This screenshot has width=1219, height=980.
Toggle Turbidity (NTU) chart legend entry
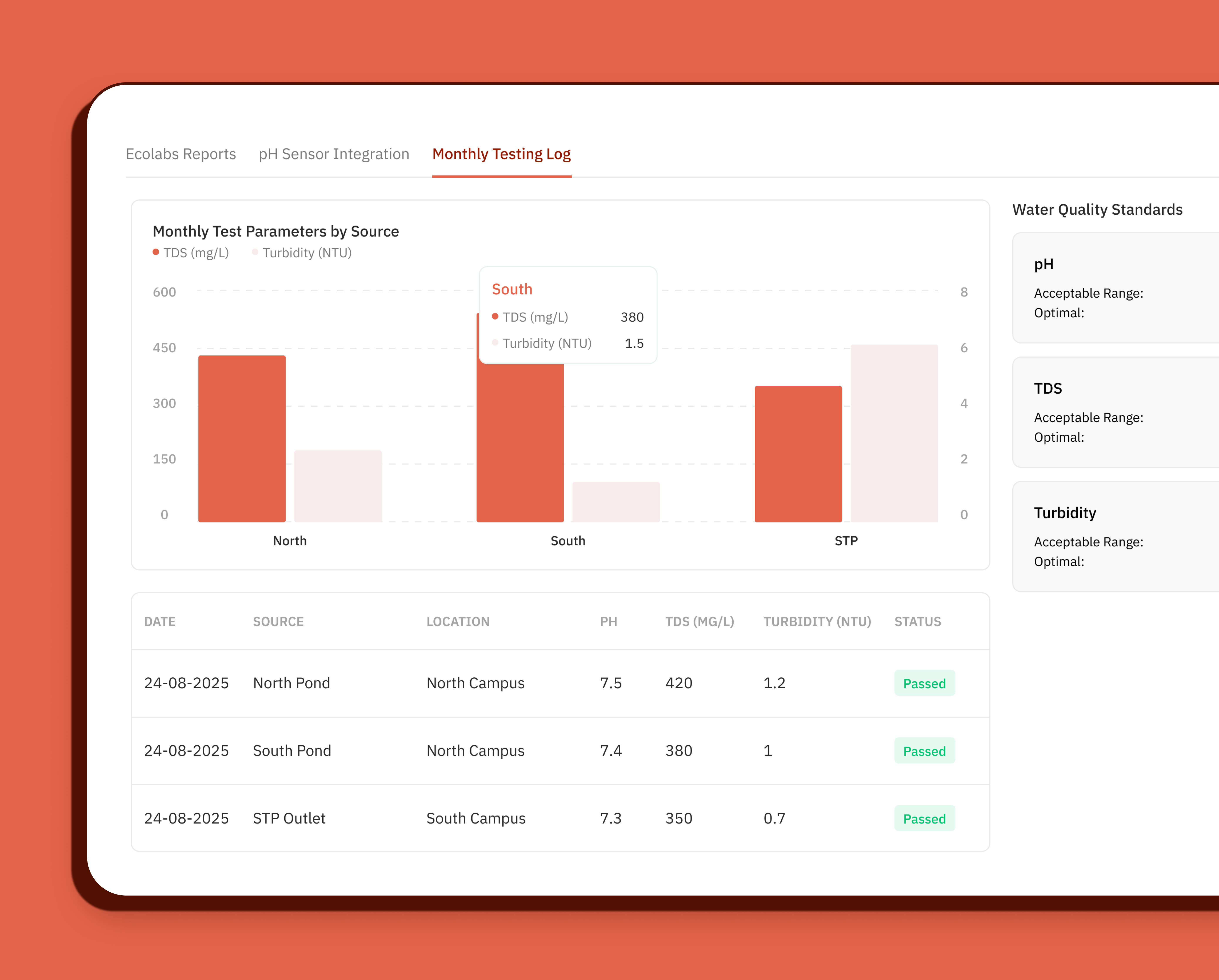(302, 253)
